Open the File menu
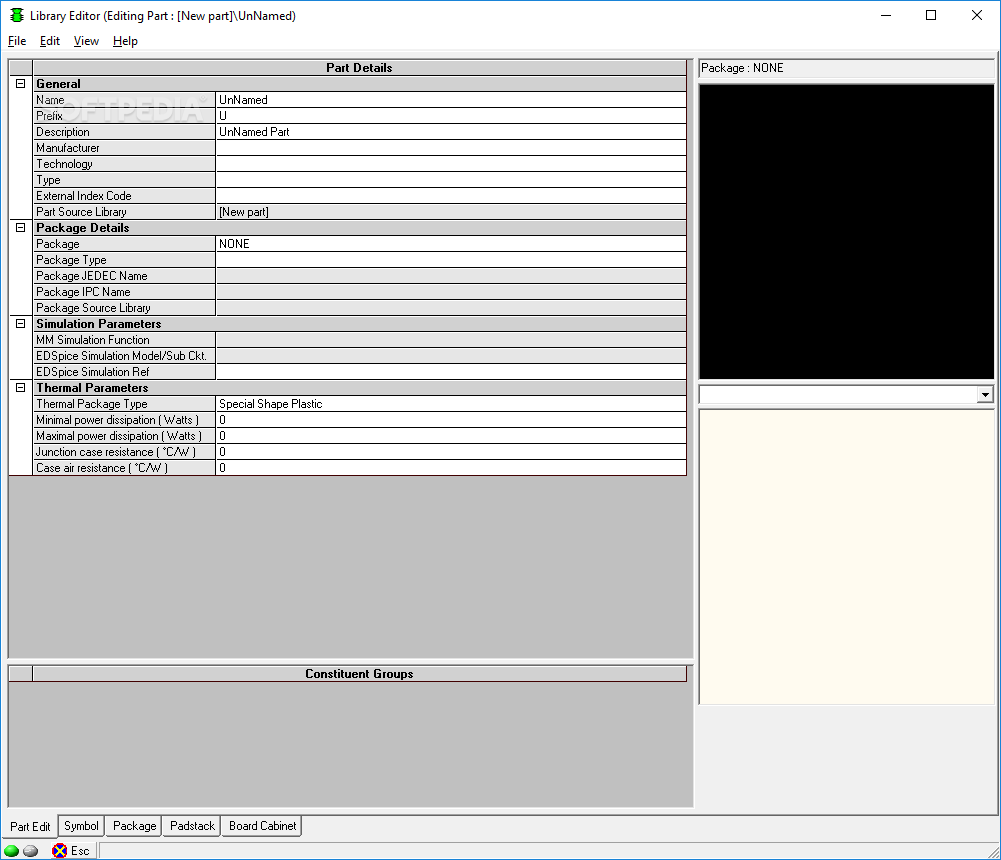Viewport: 1001px width, 860px height. 17,41
